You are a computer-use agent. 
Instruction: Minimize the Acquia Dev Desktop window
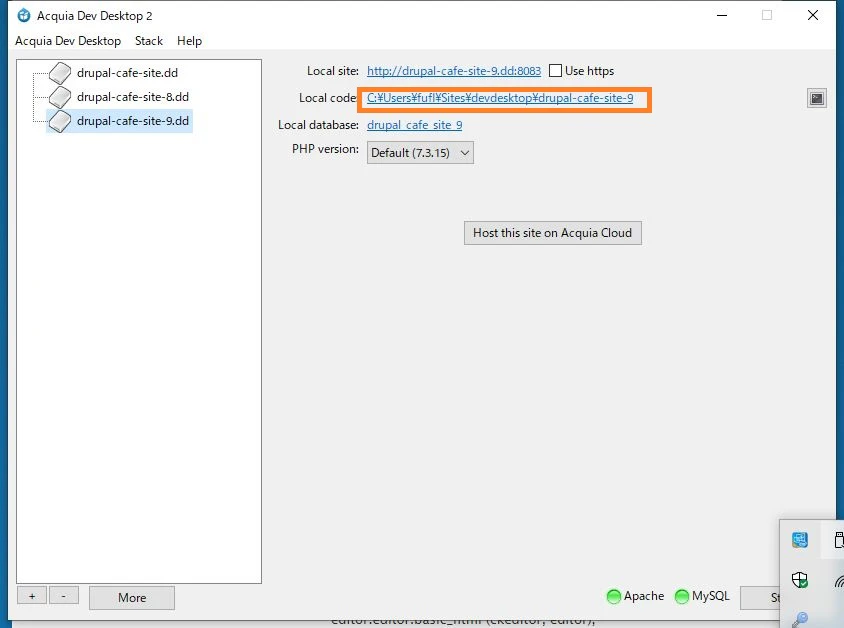click(722, 15)
